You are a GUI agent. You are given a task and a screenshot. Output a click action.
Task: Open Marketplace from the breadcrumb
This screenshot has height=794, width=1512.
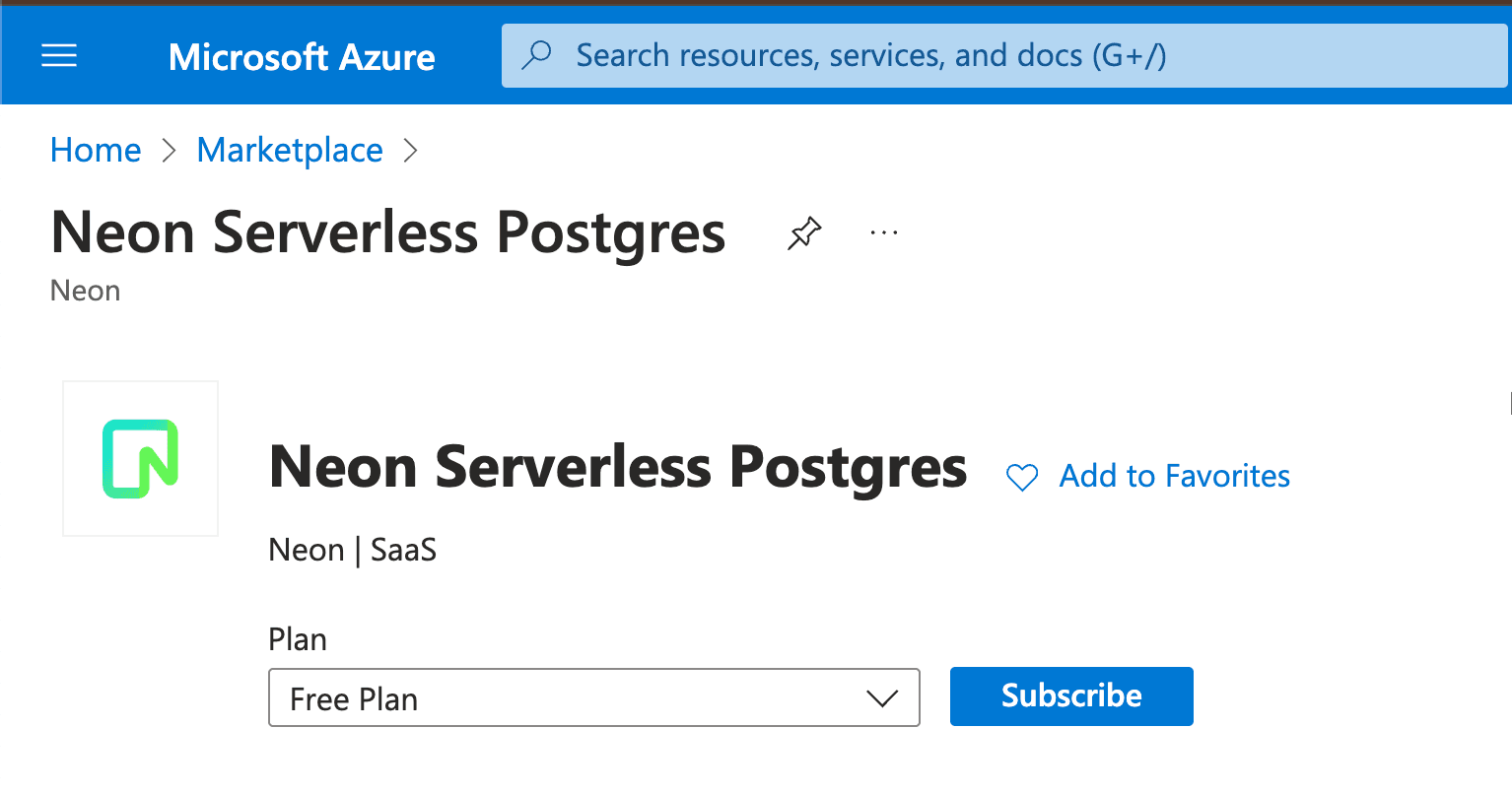click(x=289, y=150)
